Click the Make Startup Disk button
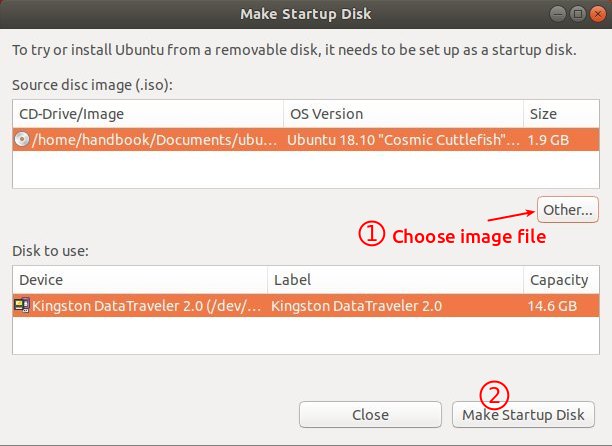 523,414
